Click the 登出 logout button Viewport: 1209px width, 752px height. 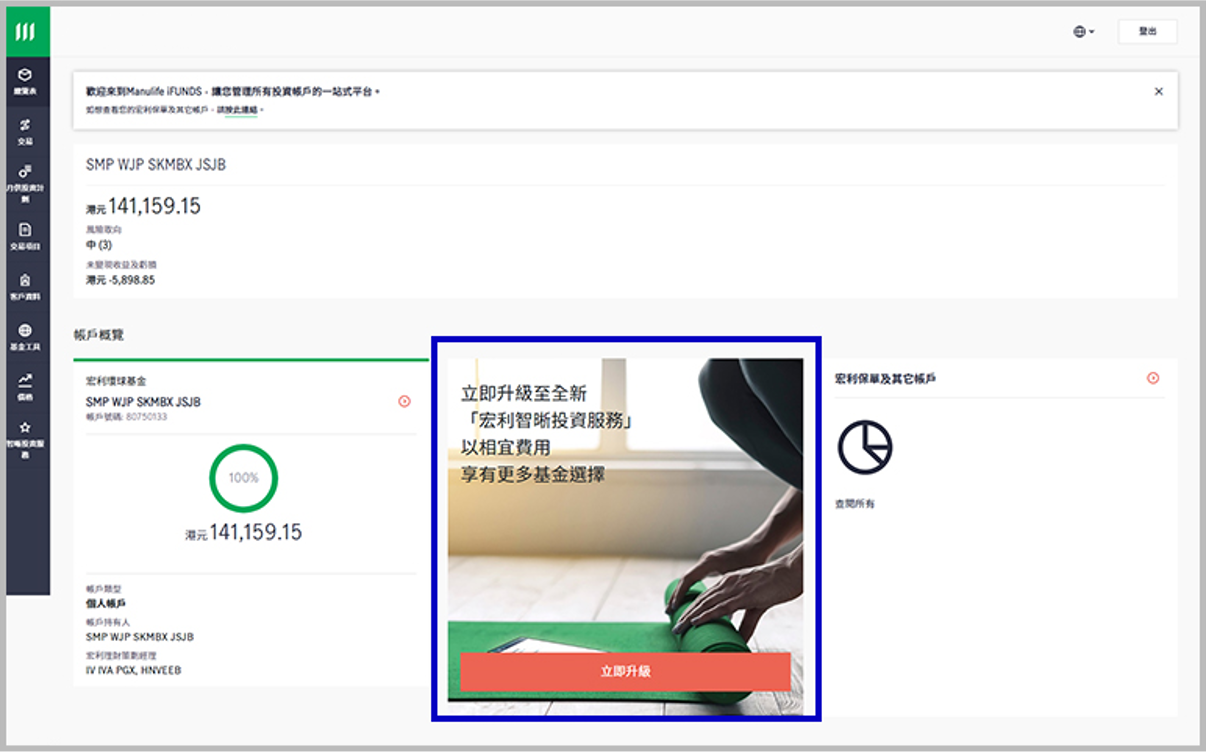click(1147, 32)
